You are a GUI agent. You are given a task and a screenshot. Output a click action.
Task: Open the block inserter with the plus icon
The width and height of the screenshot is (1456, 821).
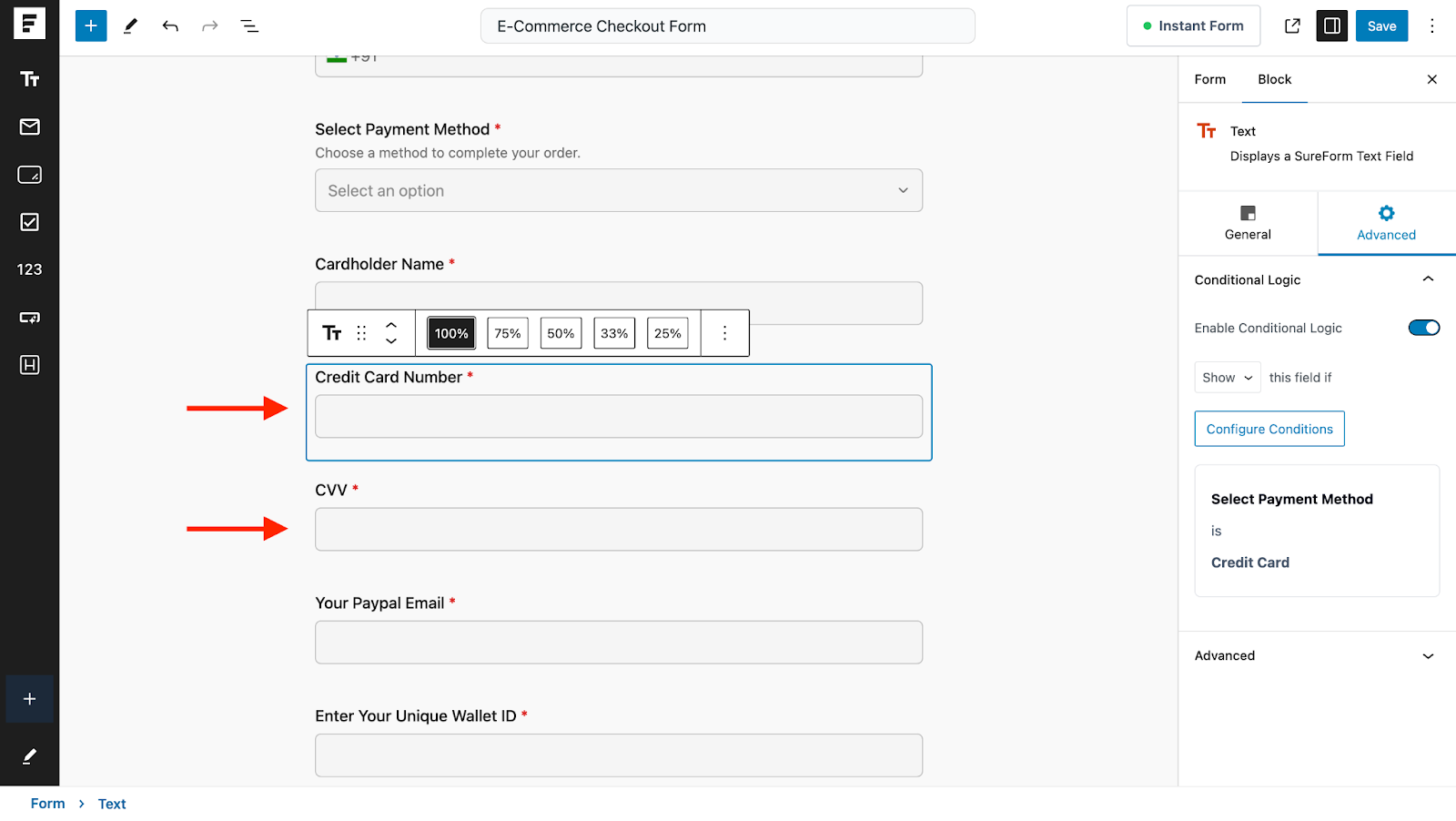click(x=90, y=25)
